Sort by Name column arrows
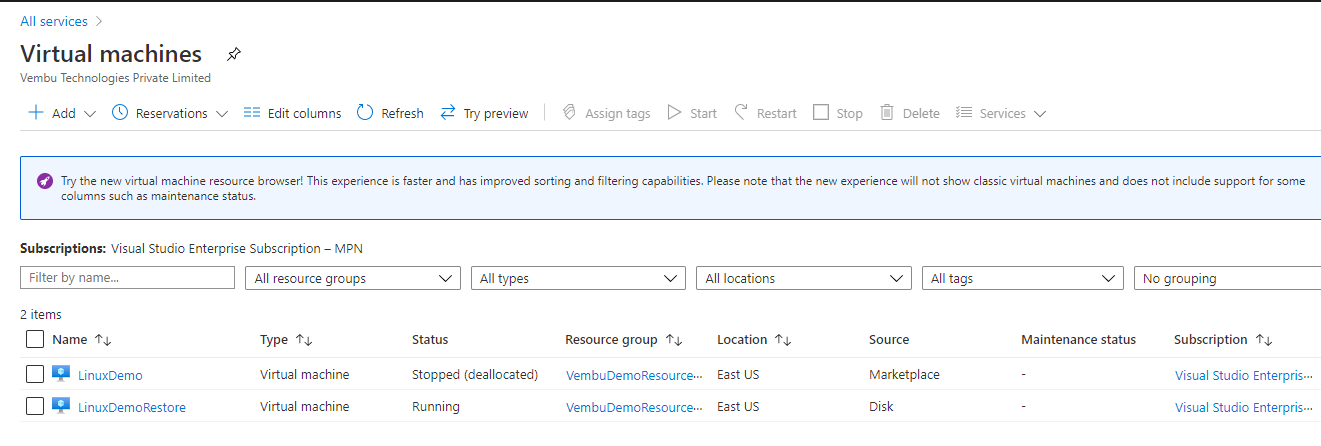The image size is (1321, 446). (102, 340)
